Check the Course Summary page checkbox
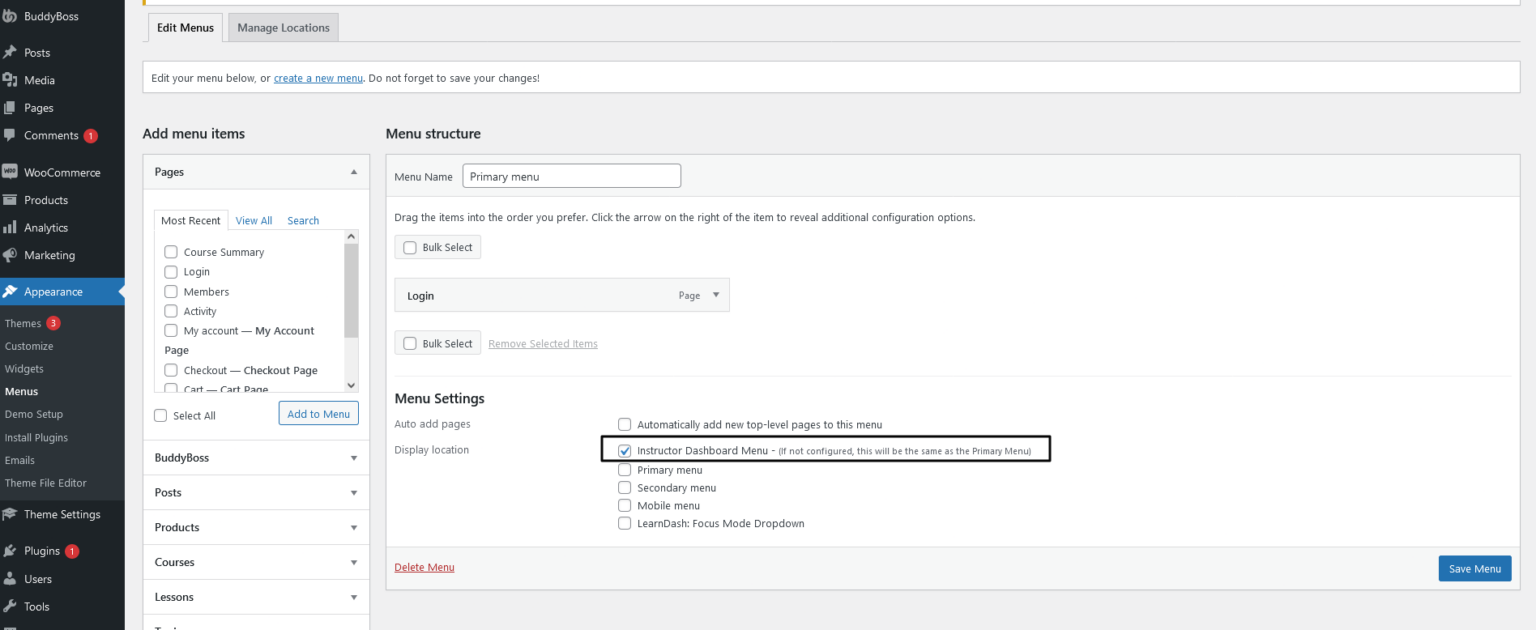The width and height of the screenshot is (1536, 630). (x=171, y=252)
